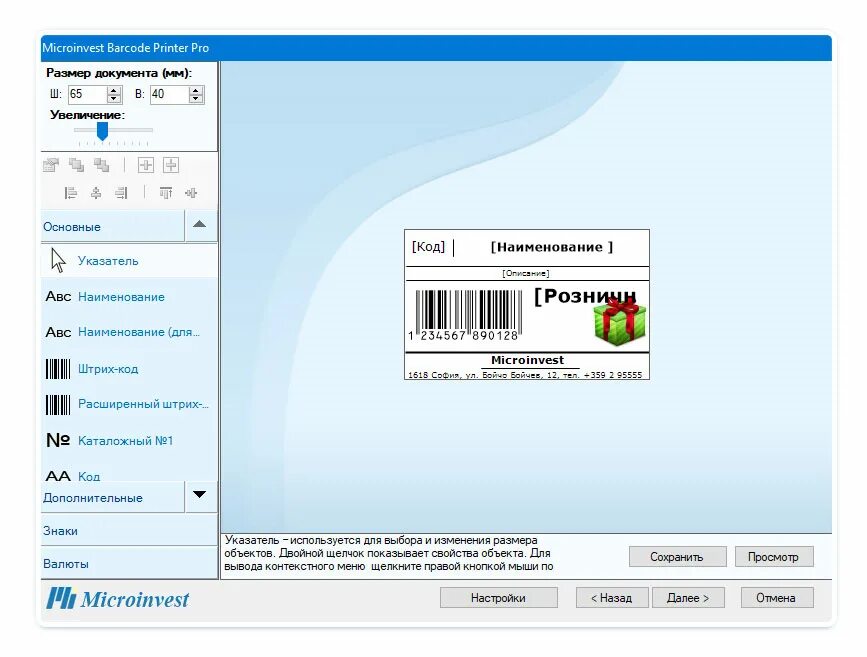
Task: Pick the Расширенный штрих-код element
Action: tap(129, 404)
